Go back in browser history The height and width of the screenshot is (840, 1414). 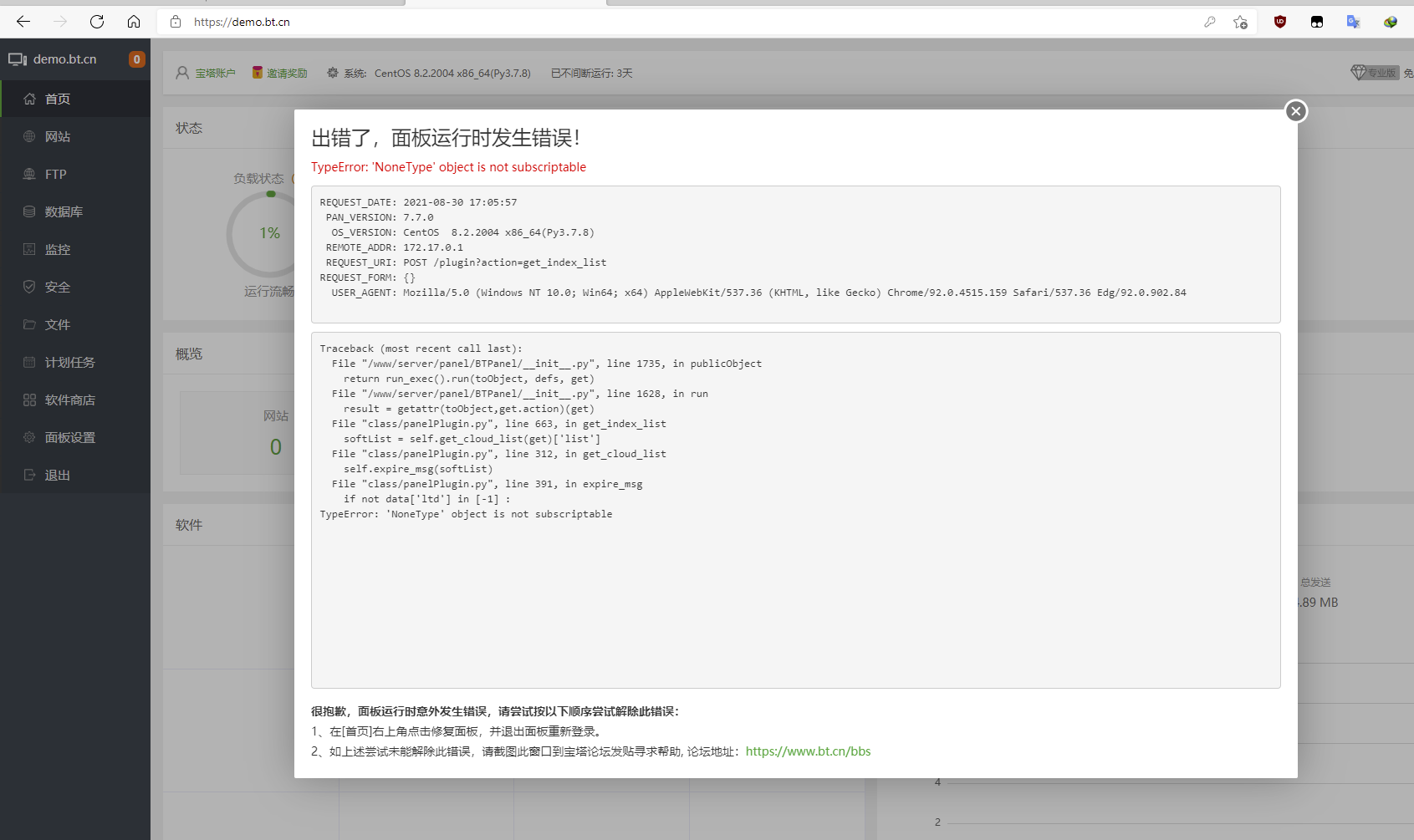[23, 22]
